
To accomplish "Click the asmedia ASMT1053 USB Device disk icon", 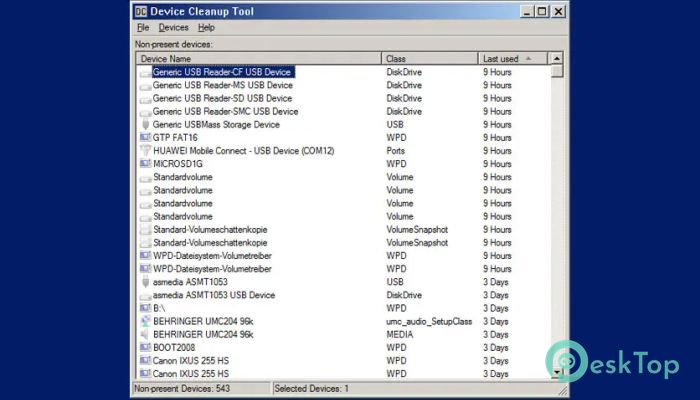I will (146, 296).
